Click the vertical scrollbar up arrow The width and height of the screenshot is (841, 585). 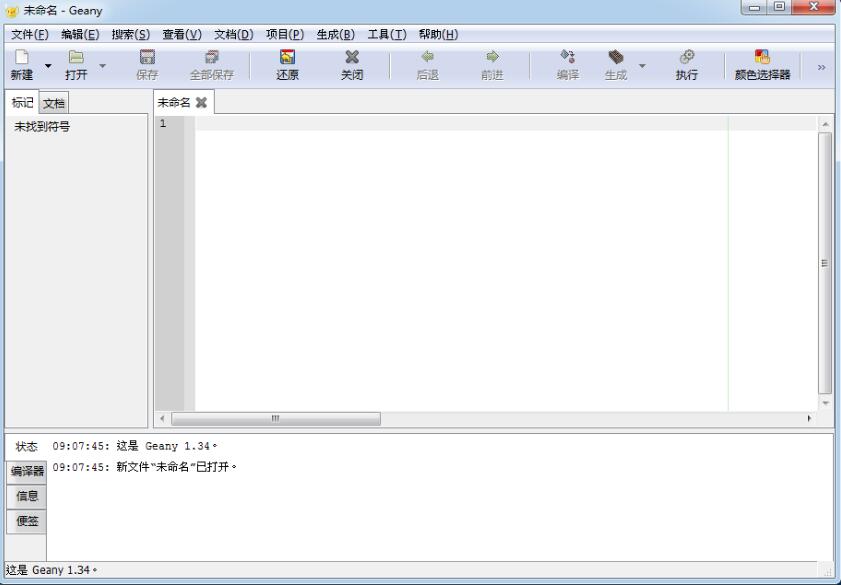pyautogui.click(x=825, y=124)
